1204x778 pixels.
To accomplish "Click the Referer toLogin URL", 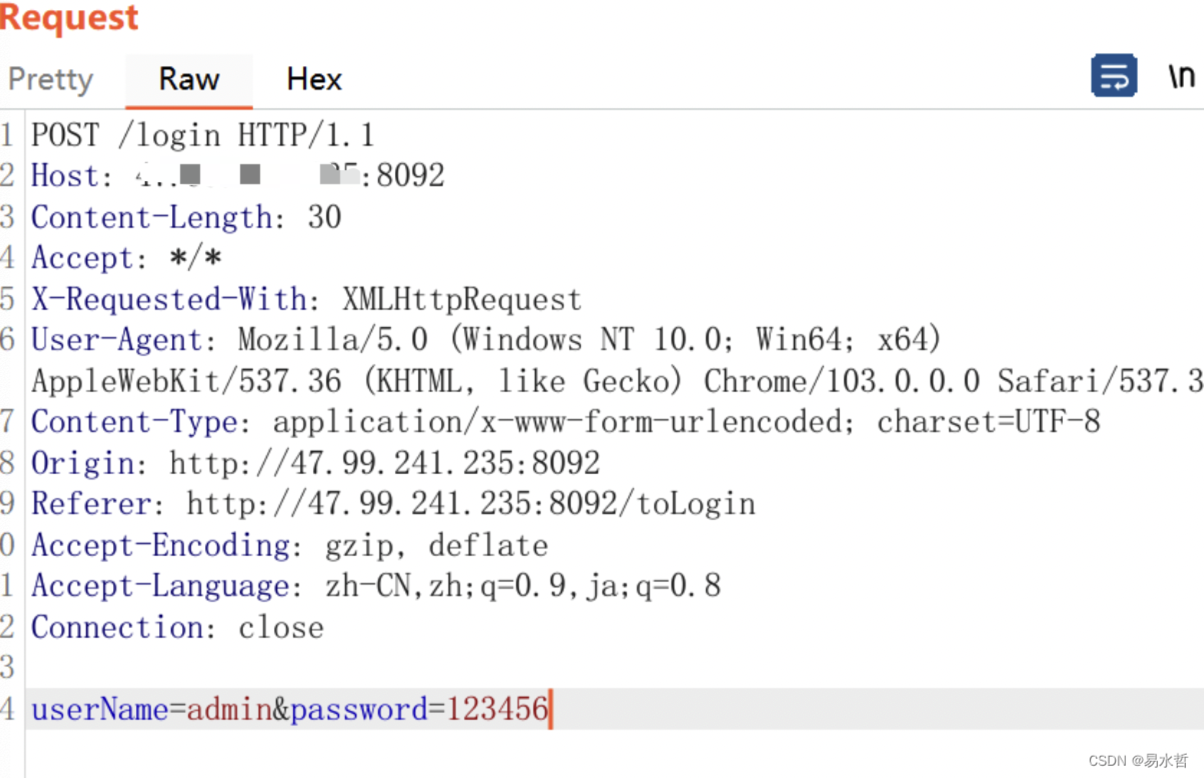I will tap(471, 504).
